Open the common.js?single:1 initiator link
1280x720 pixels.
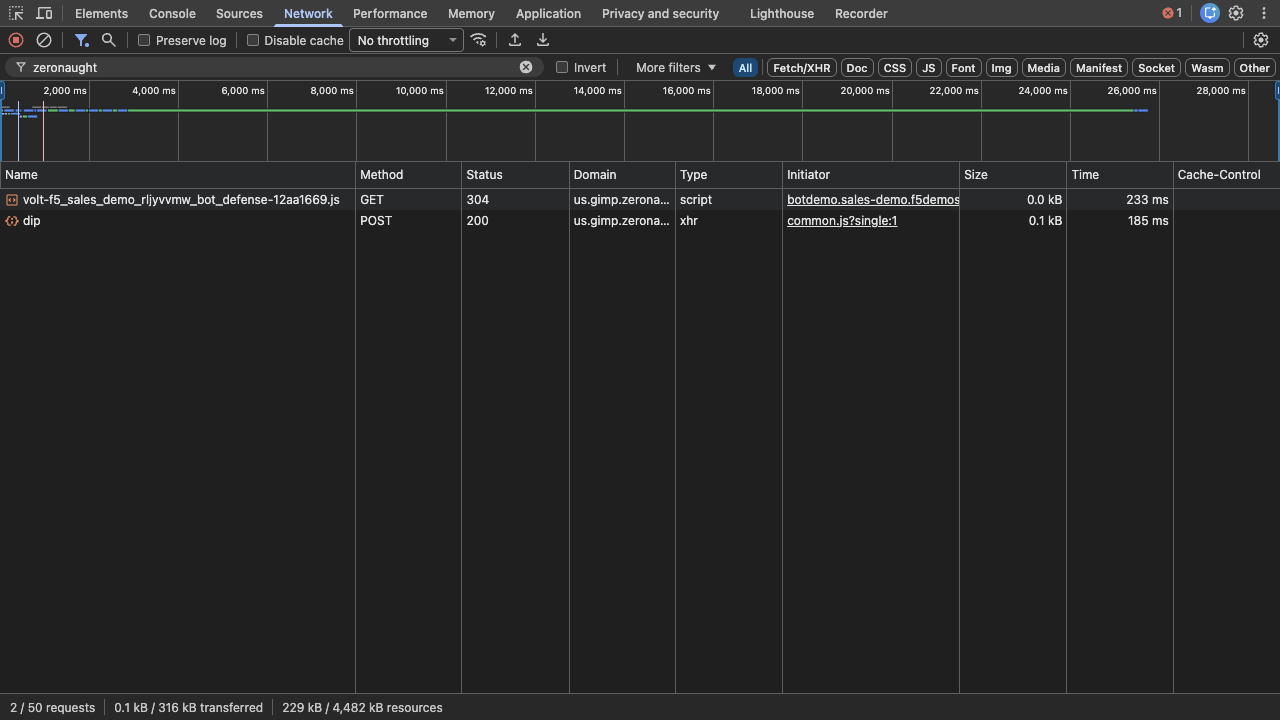tap(841, 220)
